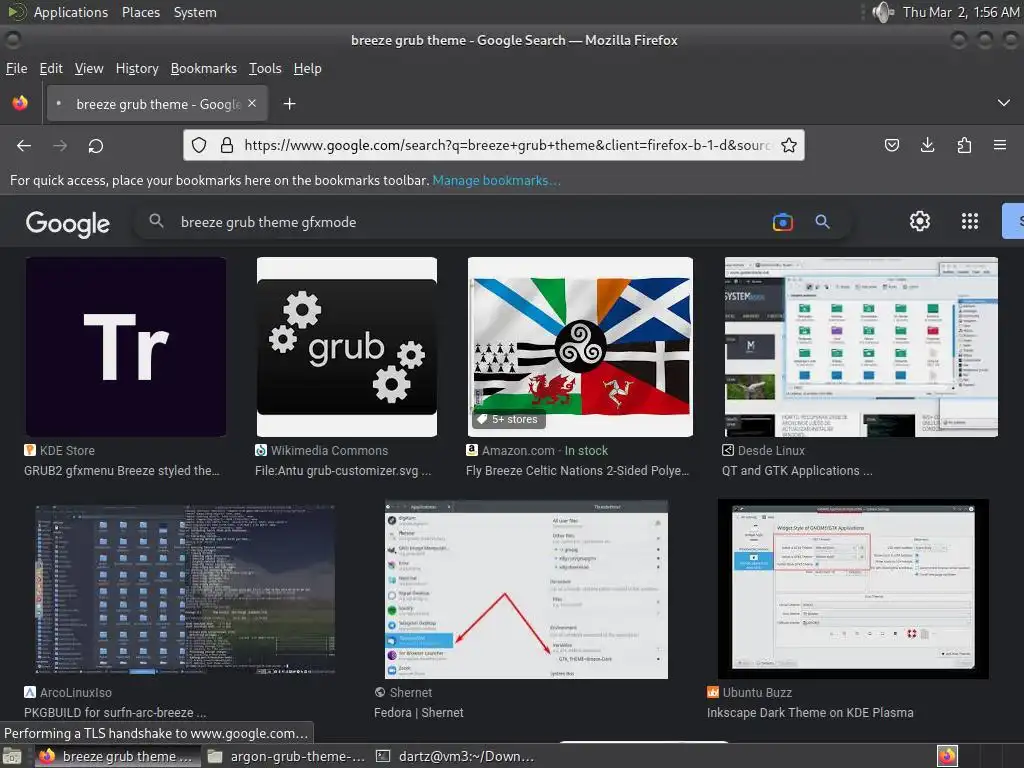The image size is (1024, 768).
Task: Open the ArcoLinuxIso screenshot thumbnail
Action: pyautogui.click(x=185, y=589)
